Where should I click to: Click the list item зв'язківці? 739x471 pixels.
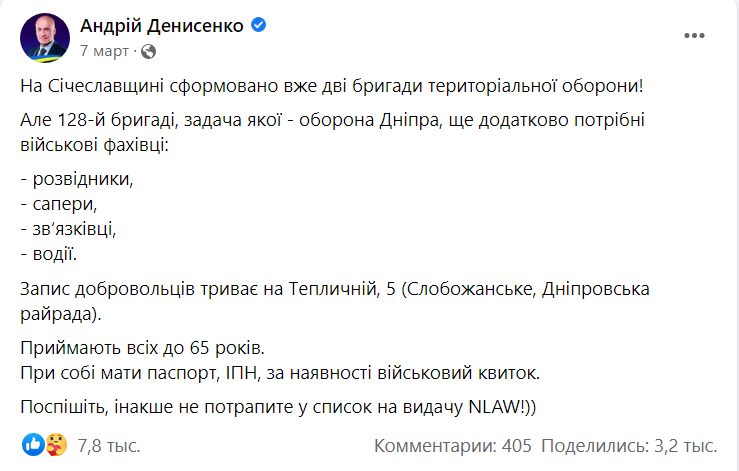[68, 229]
